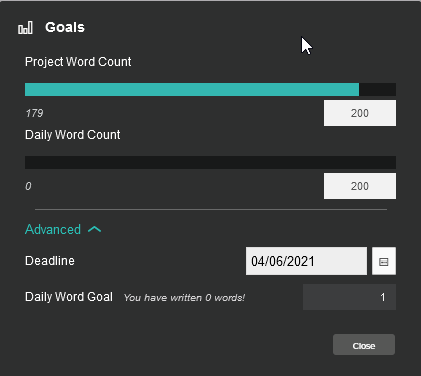Click the 'You have written 0 words!' message

pyautogui.click(x=184, y=298)
